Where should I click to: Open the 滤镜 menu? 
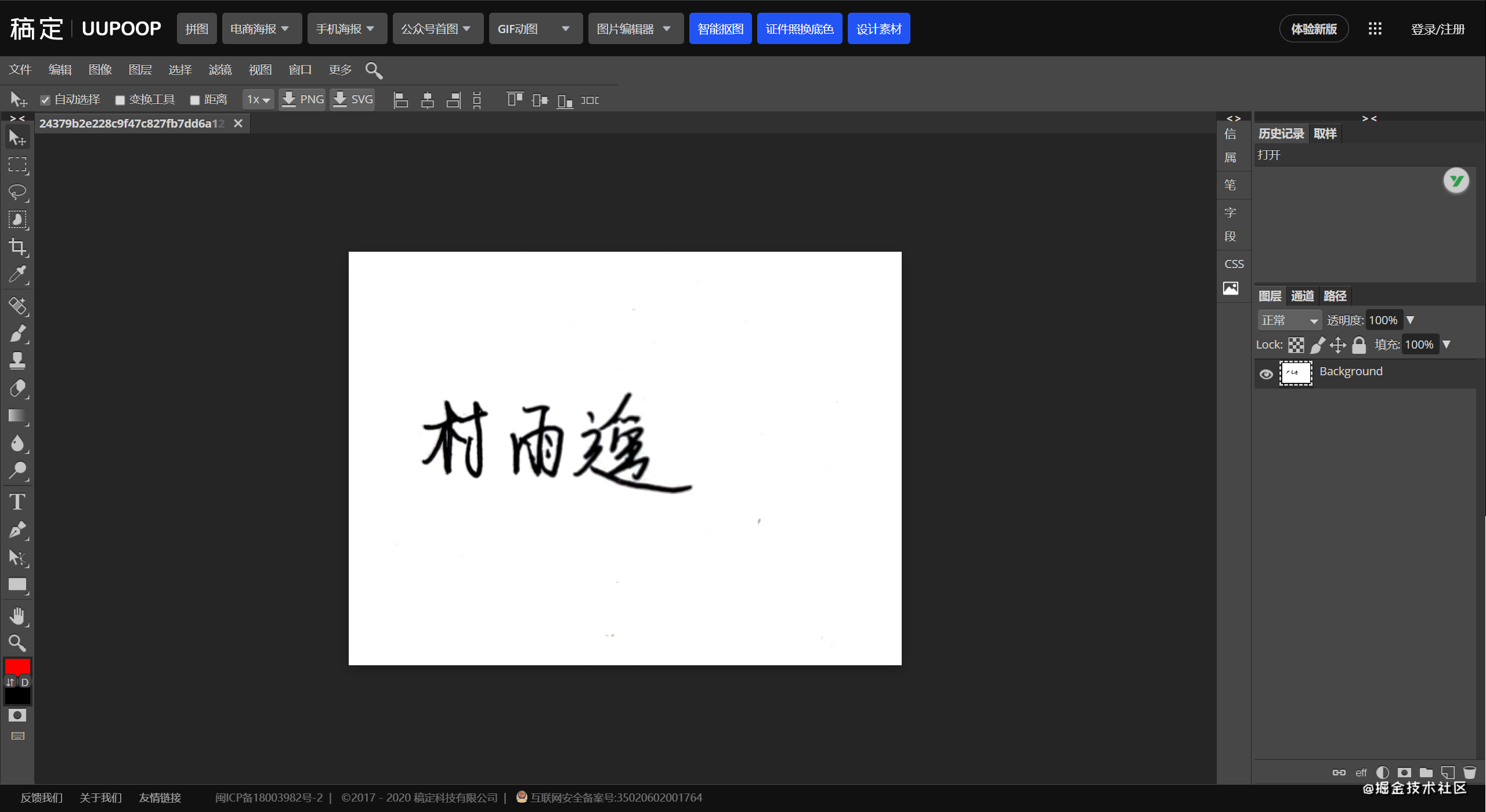[x=220, y=70]
